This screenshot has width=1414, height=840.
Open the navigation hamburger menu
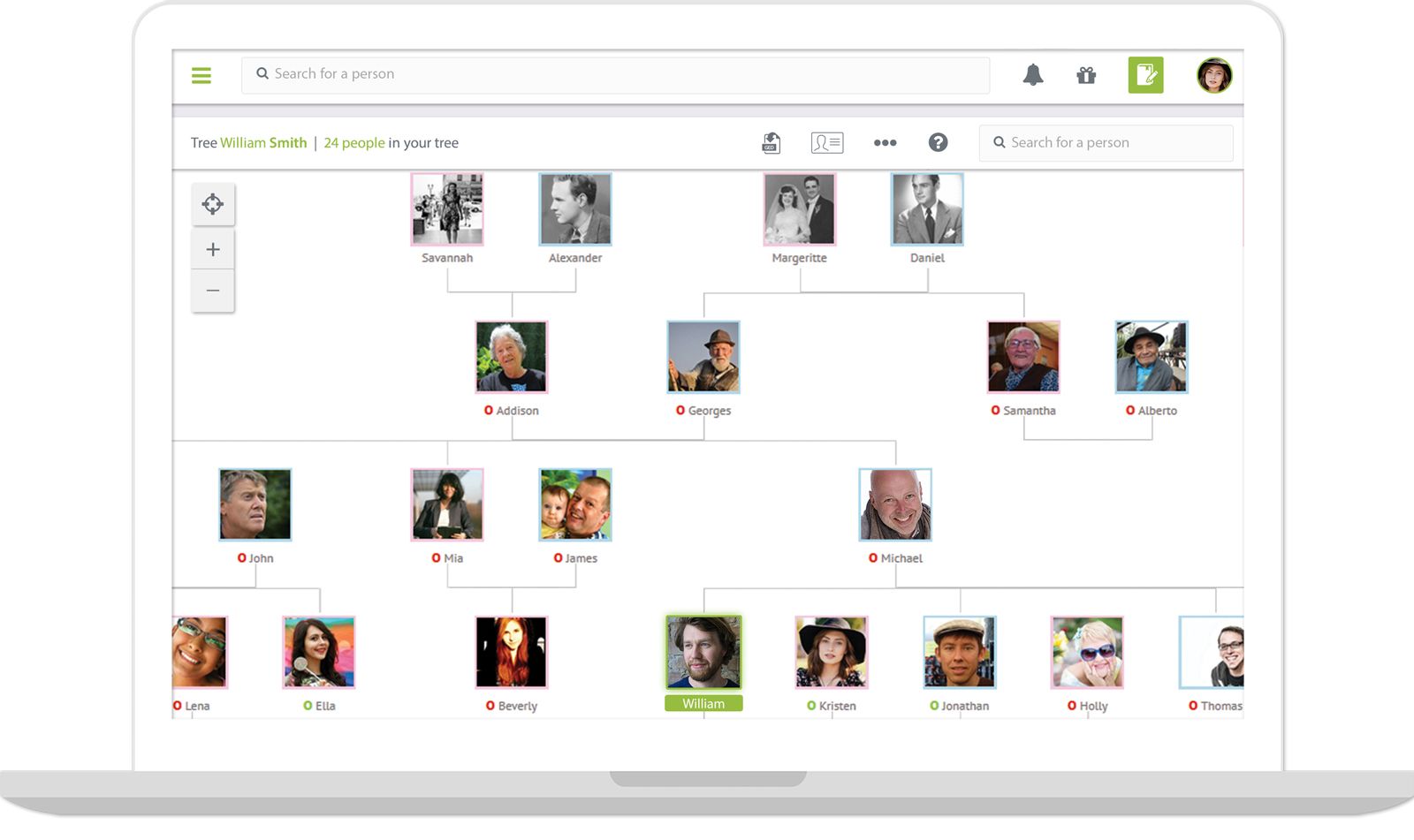coord(201,75)
